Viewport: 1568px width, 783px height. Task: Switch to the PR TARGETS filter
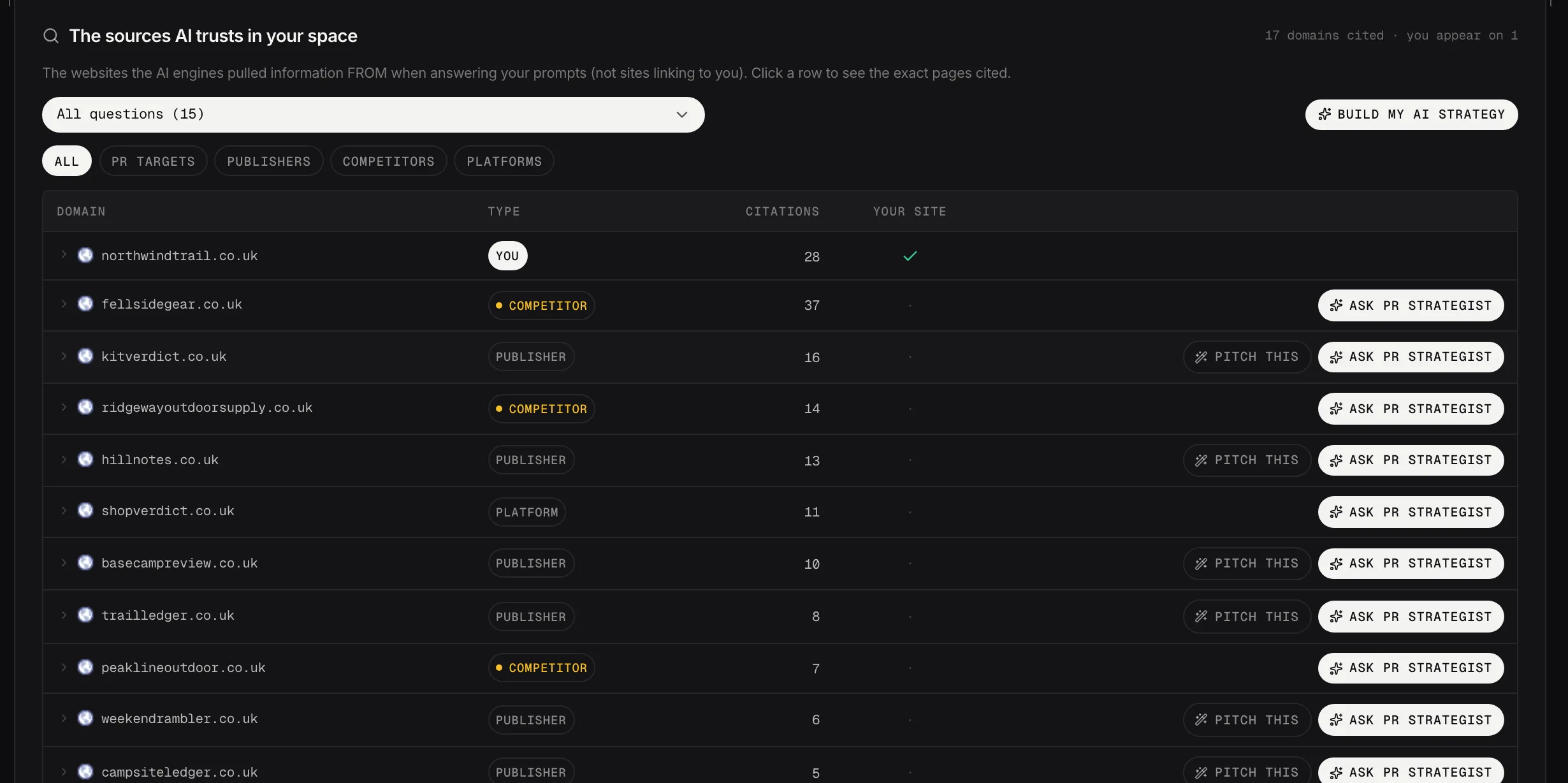(154, 161)
